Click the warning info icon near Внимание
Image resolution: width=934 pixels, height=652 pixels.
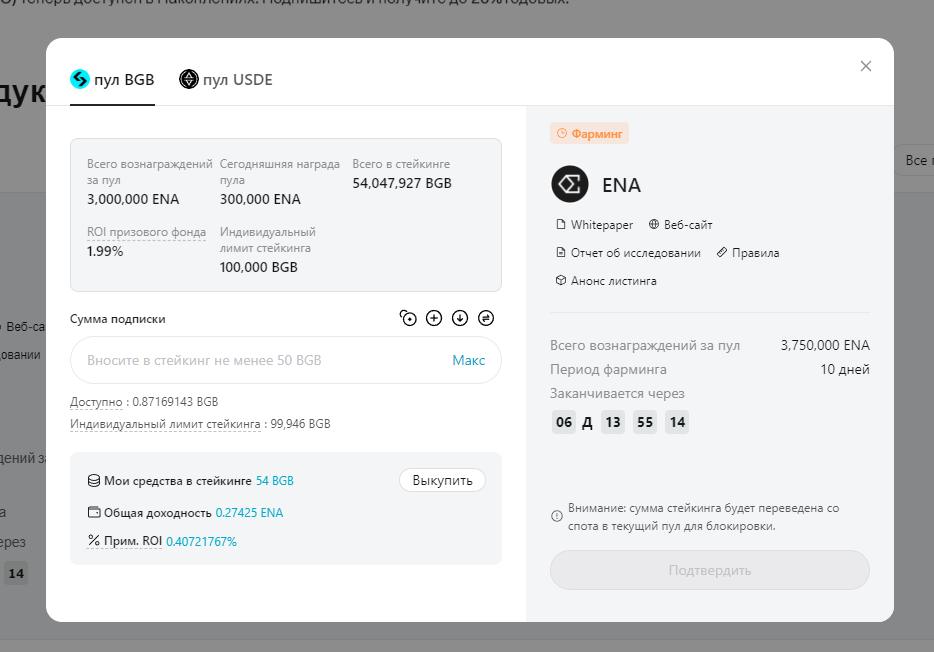pos(556,516)
